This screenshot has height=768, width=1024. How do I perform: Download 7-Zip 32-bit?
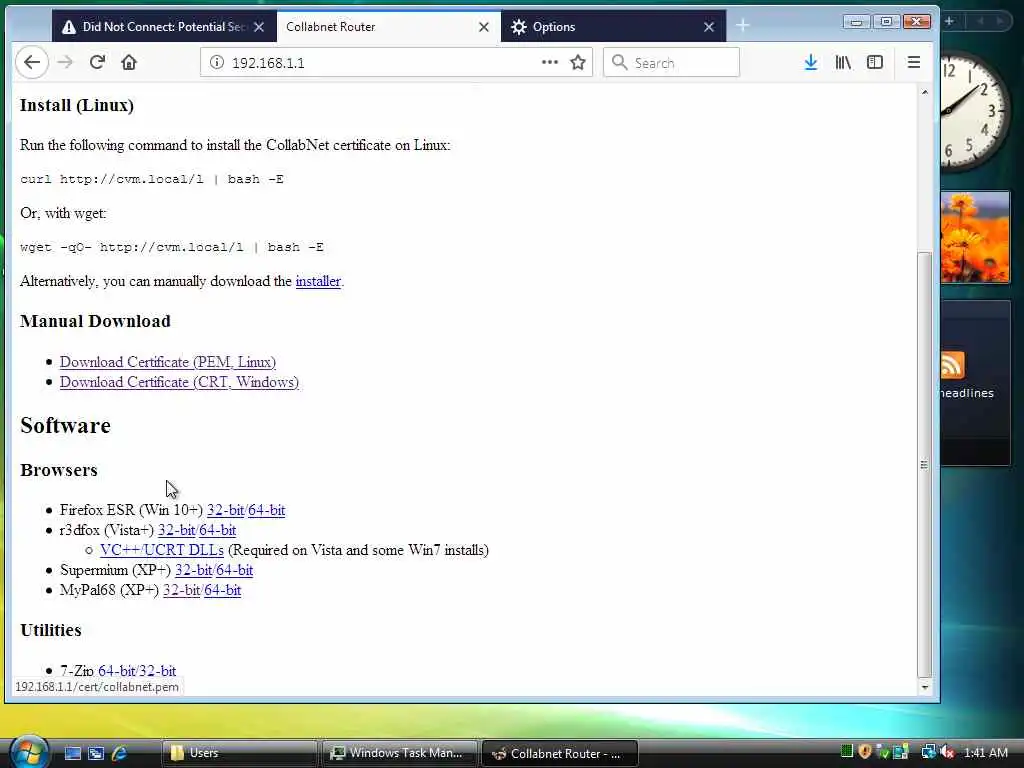point(158,671)
